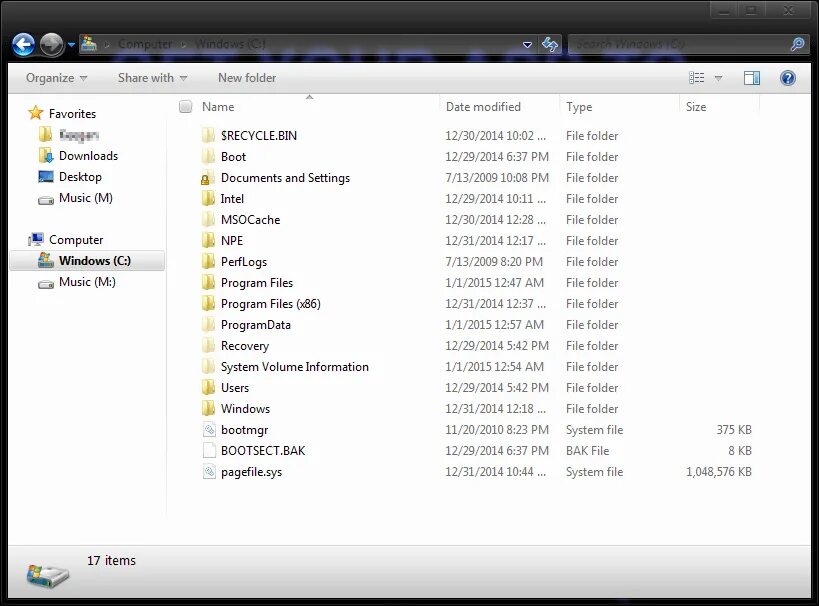The image size is (819, 606).
Task: Tick the select-all checkbox in header
Action: [x=185, y=107]
